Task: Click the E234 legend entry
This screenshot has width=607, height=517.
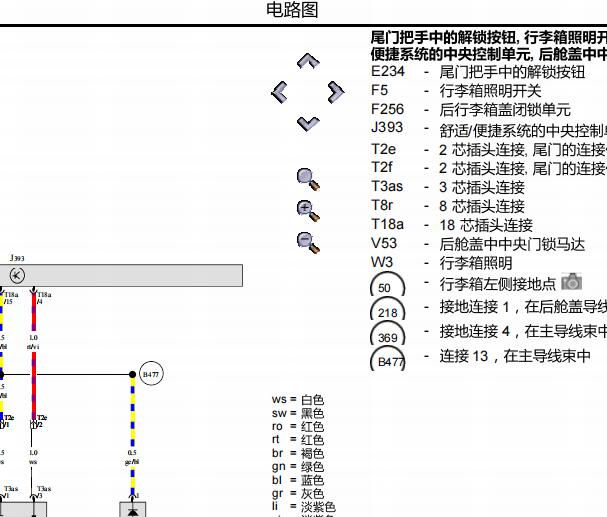Action: pos(478,72)
